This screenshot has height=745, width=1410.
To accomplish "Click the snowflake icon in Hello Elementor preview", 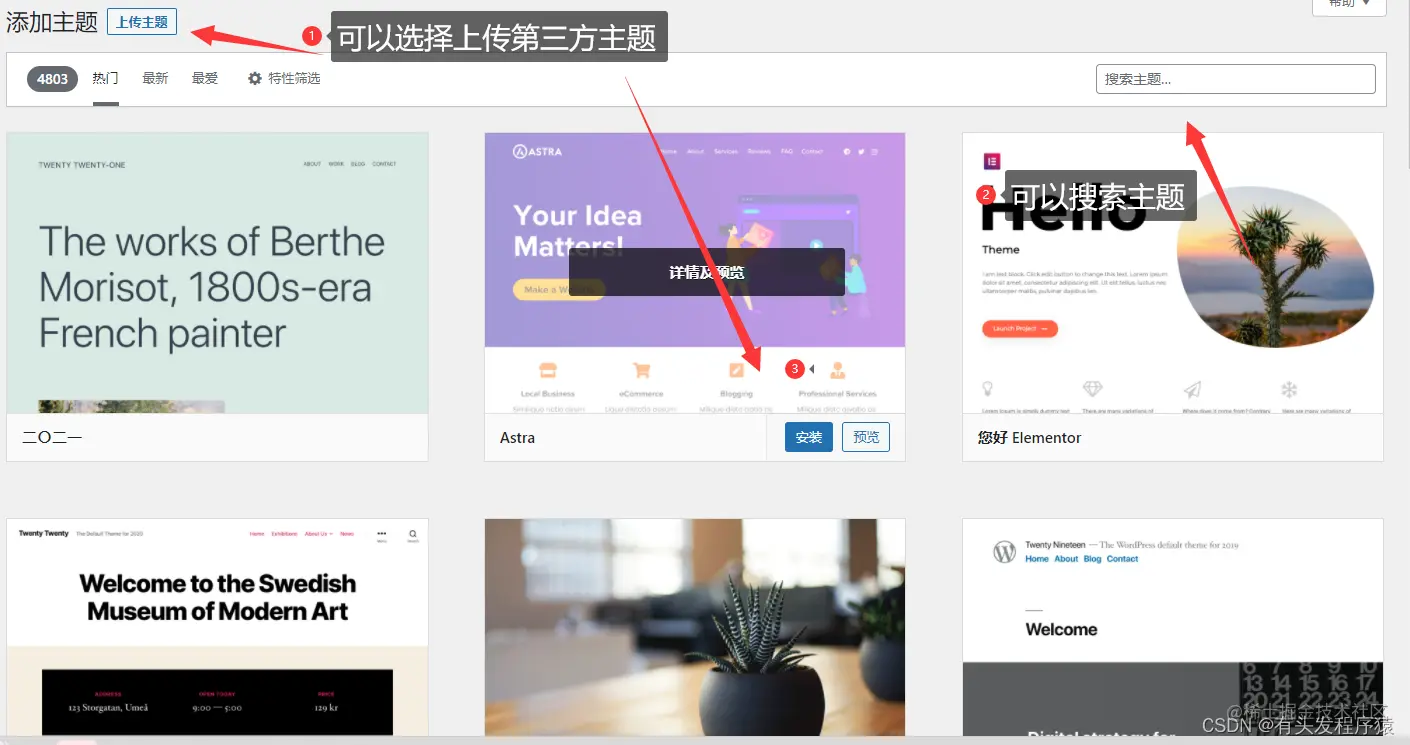I will 1289,389.
